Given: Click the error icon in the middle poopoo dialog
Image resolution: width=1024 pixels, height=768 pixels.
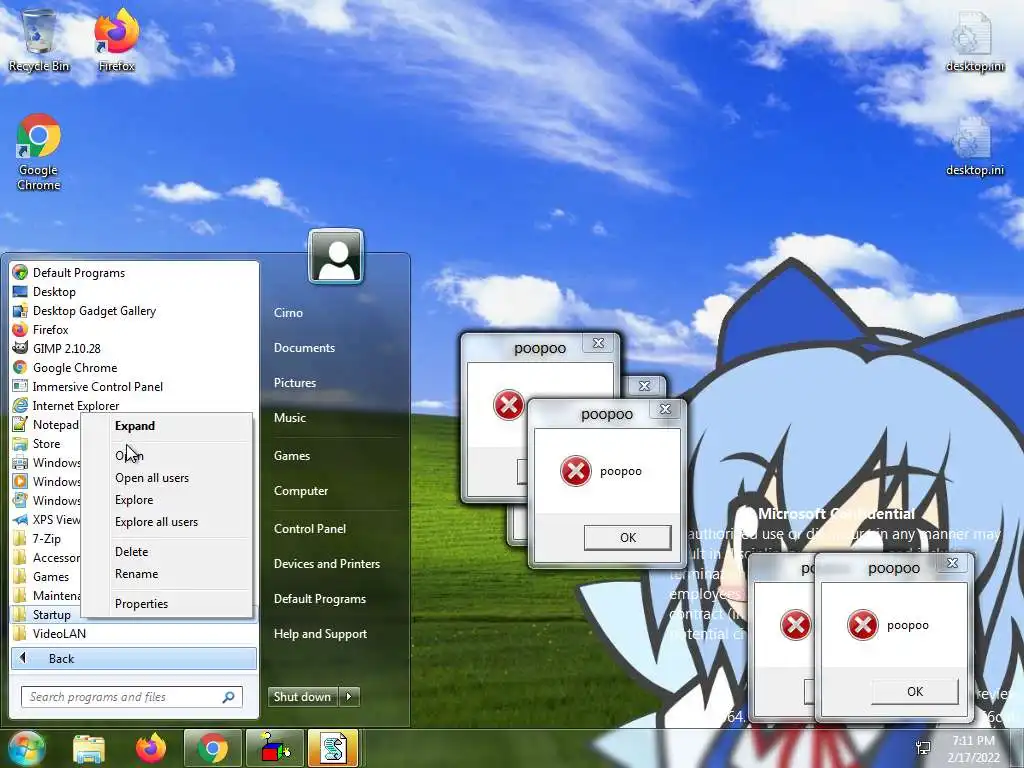Looking at the screenshot, I should click(x=575, y=471).
